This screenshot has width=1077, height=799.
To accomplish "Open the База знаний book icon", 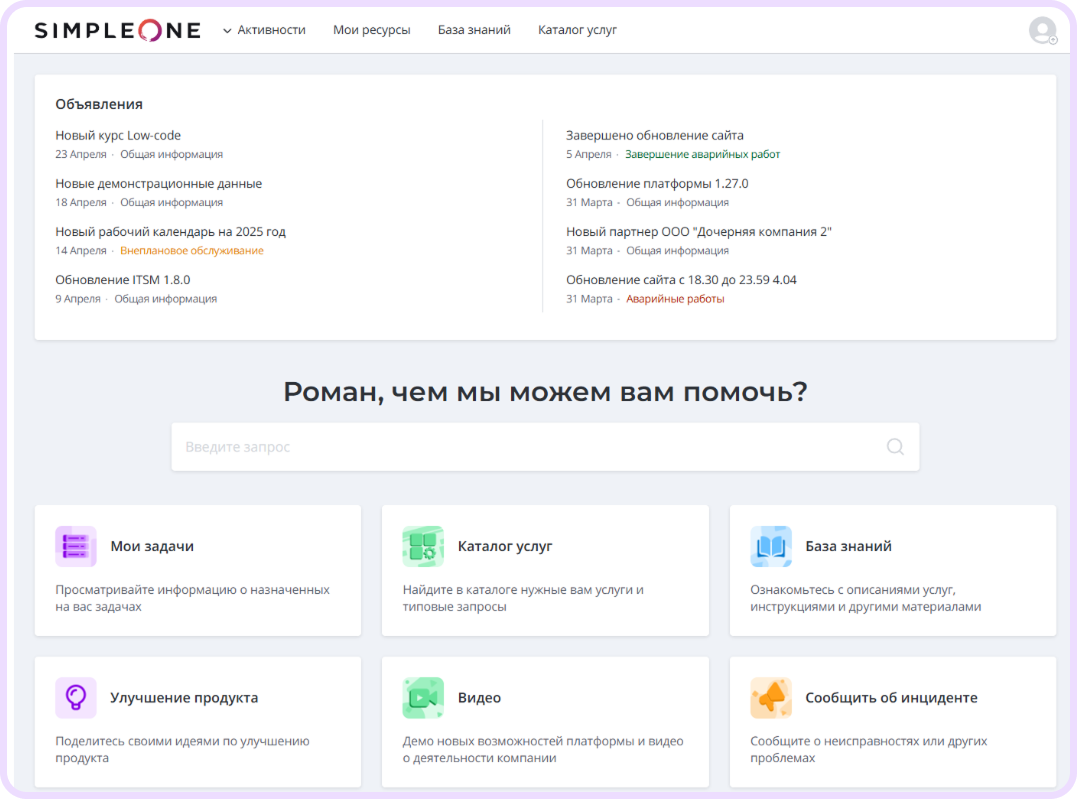I will [770, 546].
